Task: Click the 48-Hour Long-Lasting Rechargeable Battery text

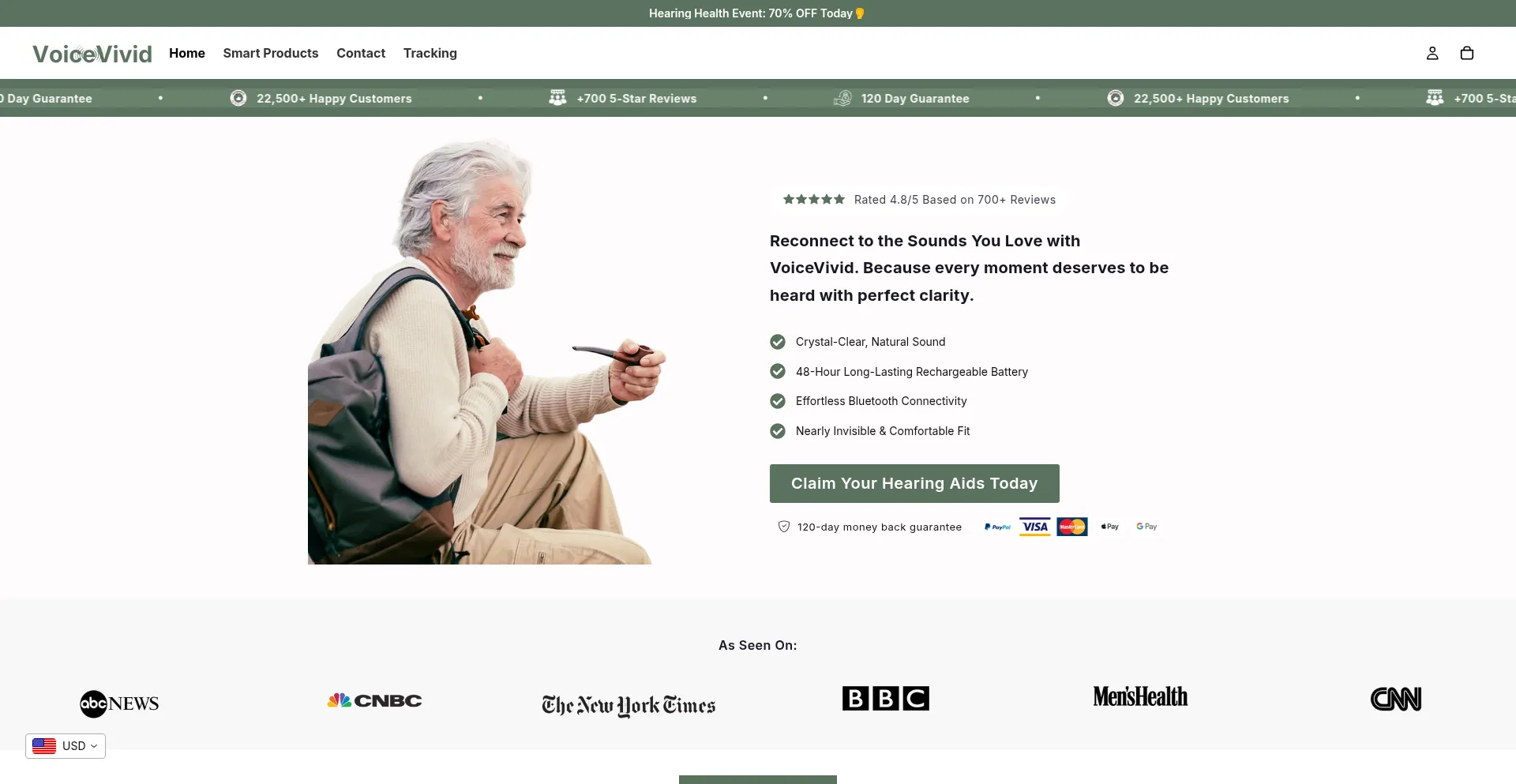Action: pos(912,372)
